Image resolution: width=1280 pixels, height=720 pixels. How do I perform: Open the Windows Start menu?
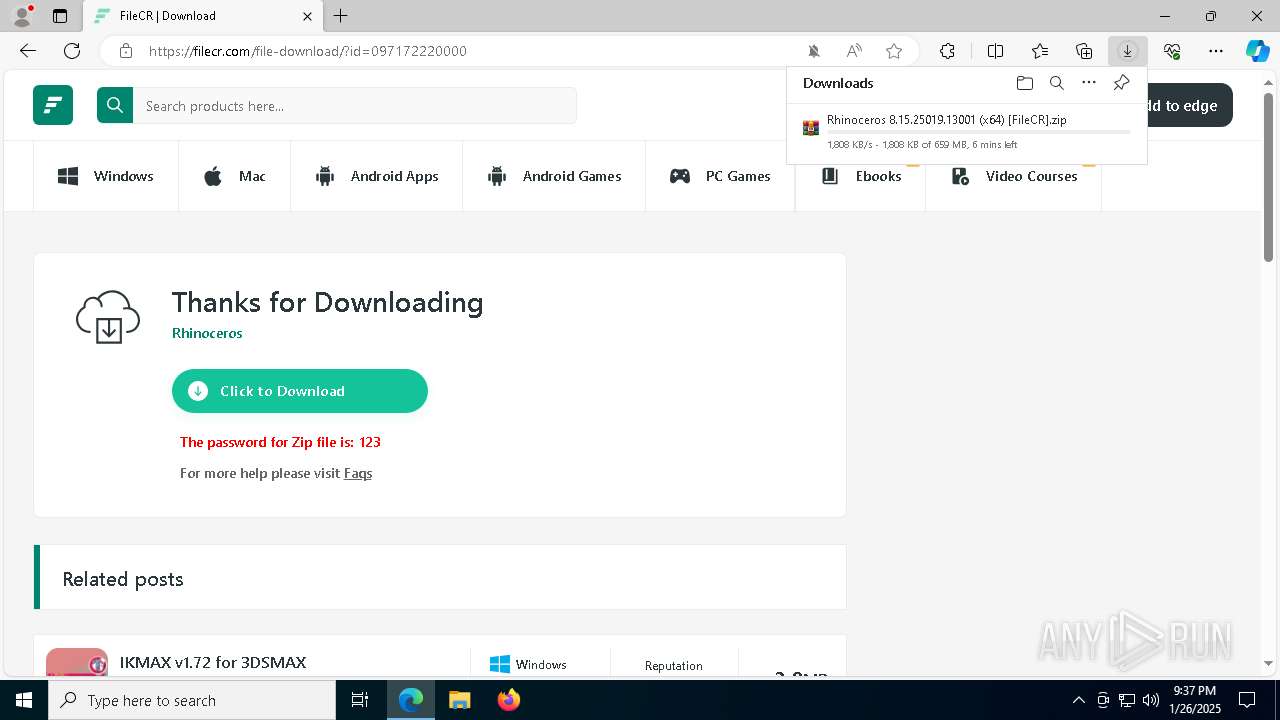pos(24,700)
